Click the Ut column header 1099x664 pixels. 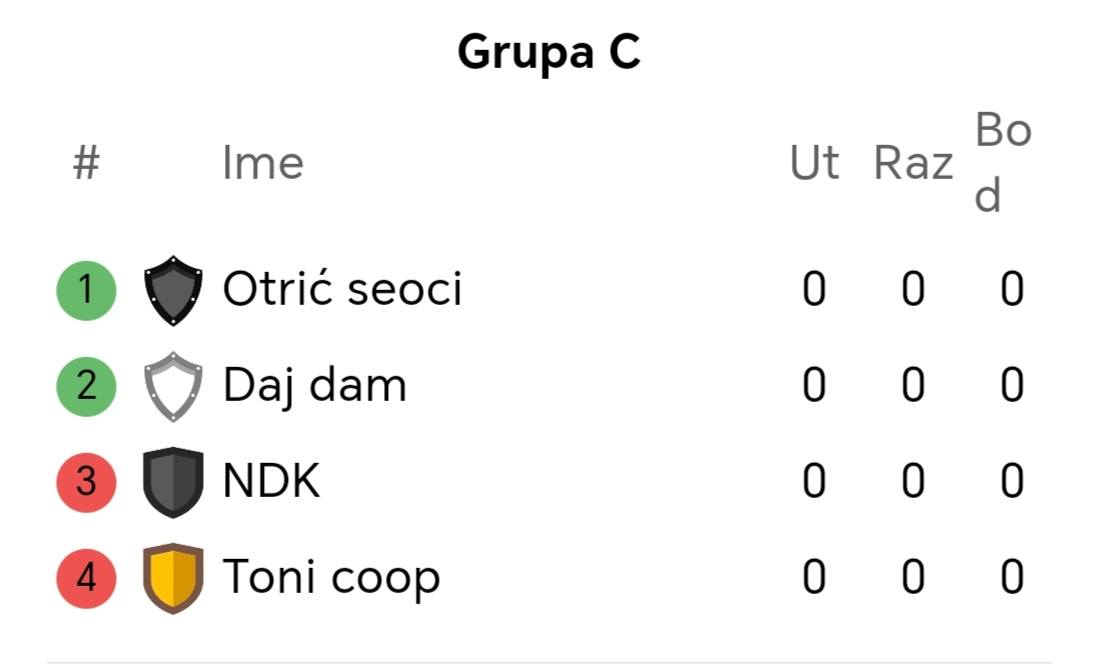tap(814, 163)
